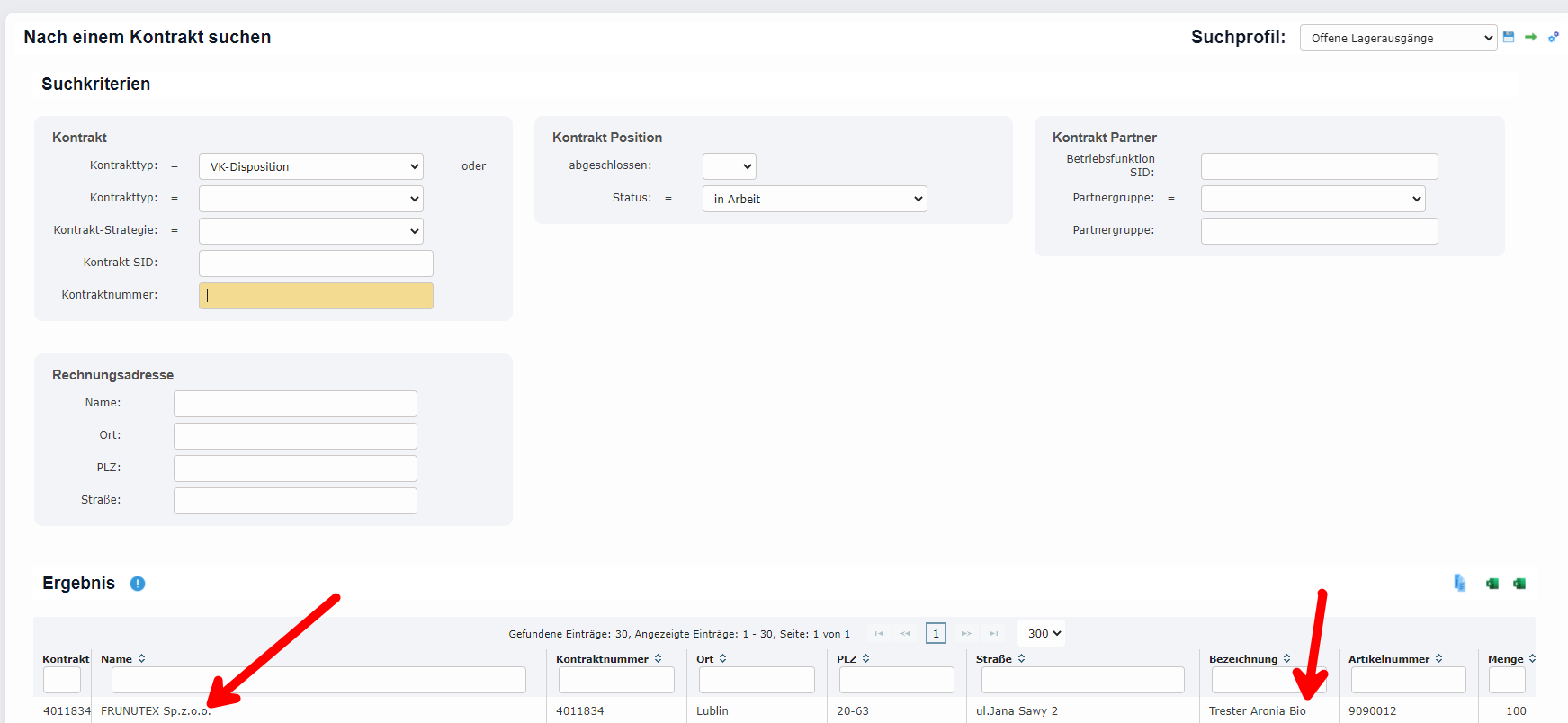This screenshot has height=723, width=1568.
Task: Click the rightmost green Excel export icon
Action: coord(1519,584)
